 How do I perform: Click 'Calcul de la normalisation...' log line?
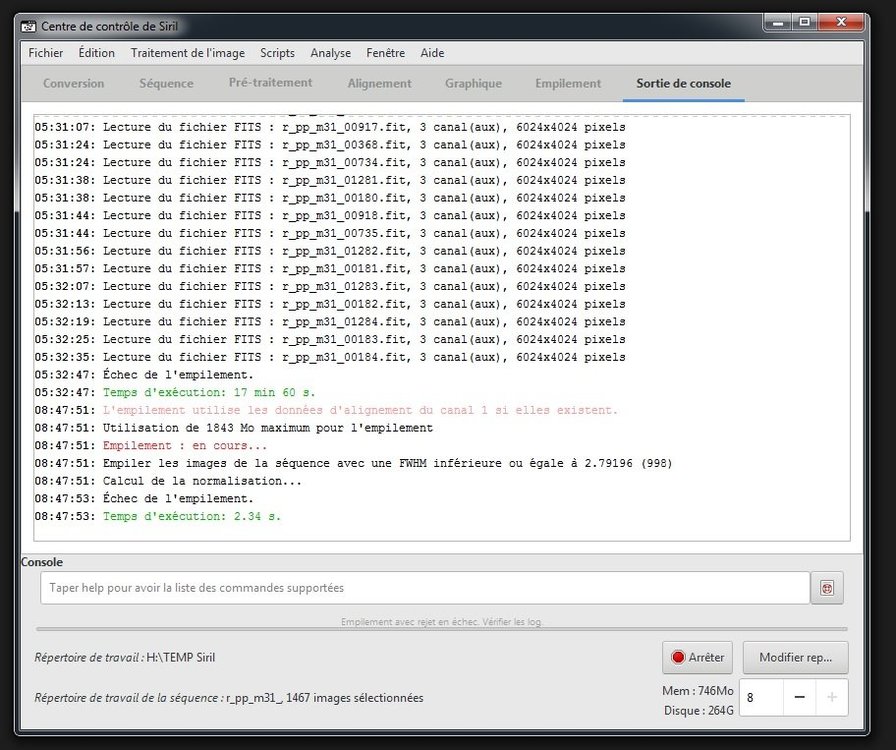(x=167, y=481)
